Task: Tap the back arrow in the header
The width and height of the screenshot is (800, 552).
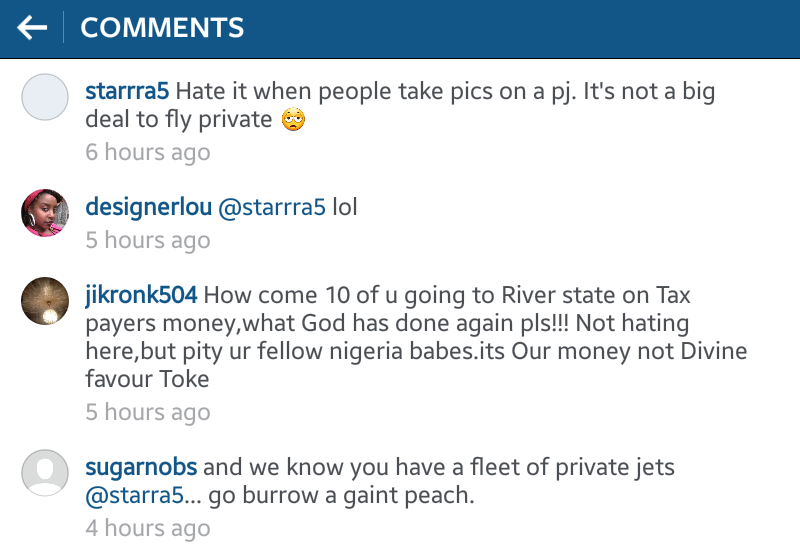Action: click(32, 28)
